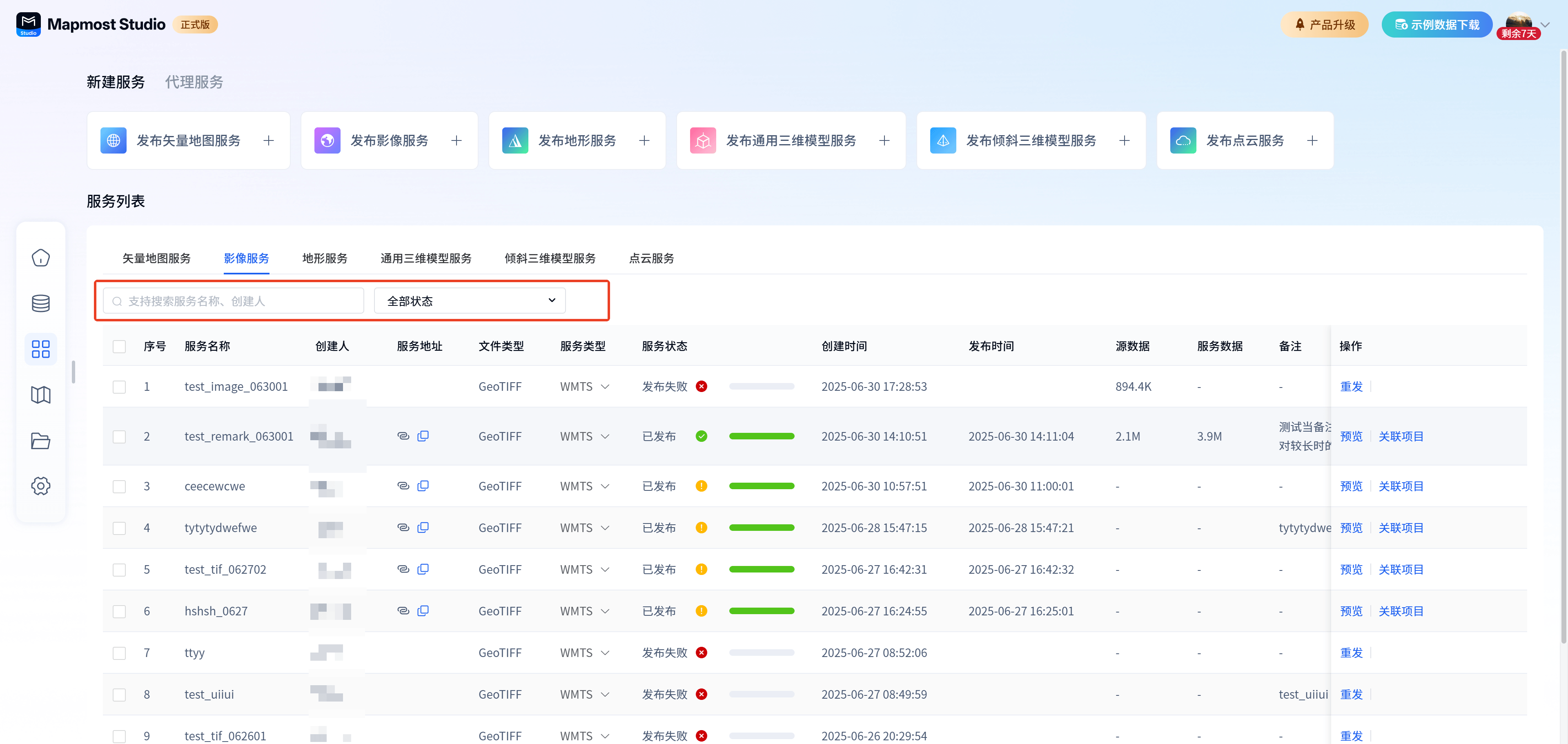Switch to the 代理服务 tab

[x=194, y=82]
